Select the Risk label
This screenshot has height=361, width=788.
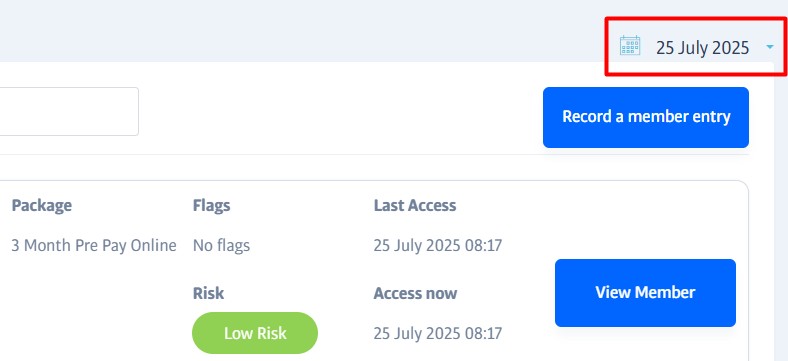point(209,293)
